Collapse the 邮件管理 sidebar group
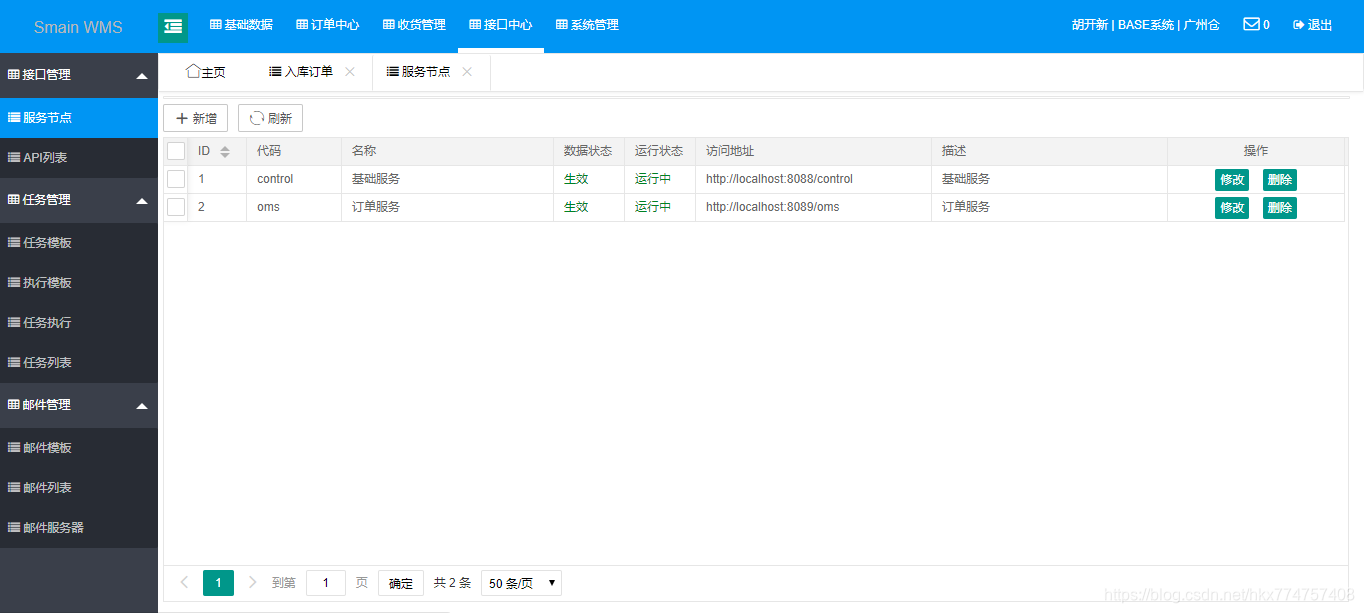The height and width of the screenshot is (613, 1364). pyautogui.click(x=142, y=406)
